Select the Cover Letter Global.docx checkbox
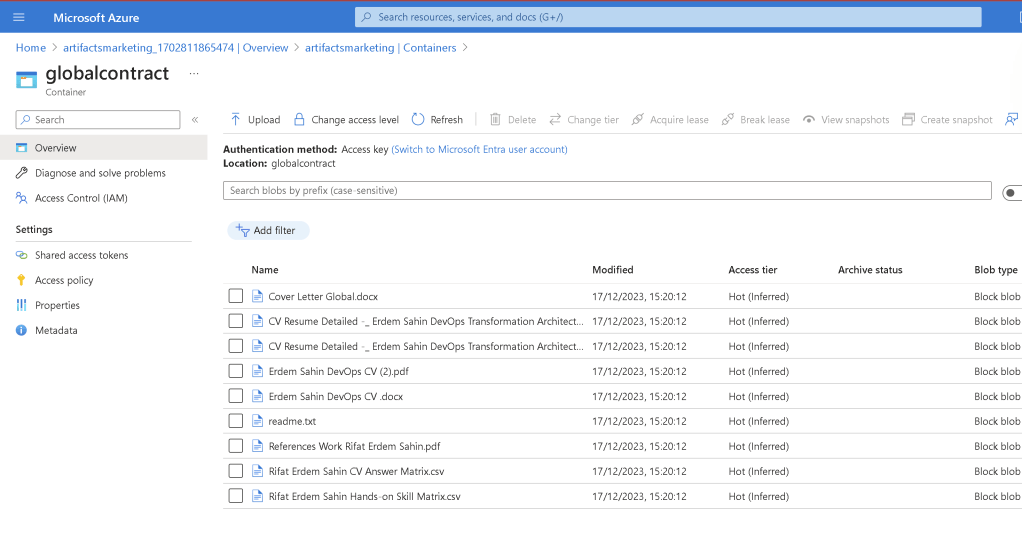The width and height of the screenshot is (1022, 539). point(236,296)
